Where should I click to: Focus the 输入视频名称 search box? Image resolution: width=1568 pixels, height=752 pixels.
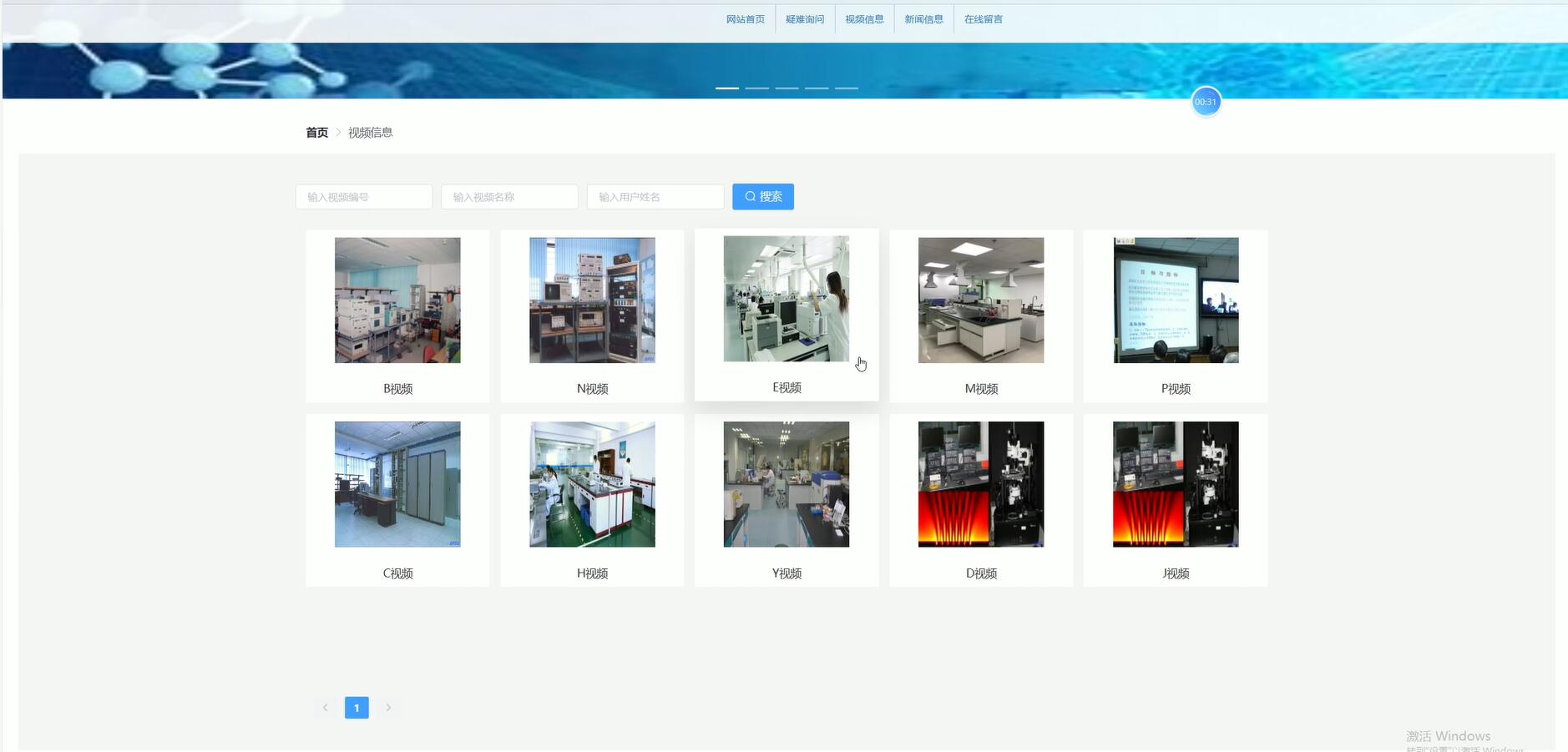pyautogui.click(x=509, y=197)
